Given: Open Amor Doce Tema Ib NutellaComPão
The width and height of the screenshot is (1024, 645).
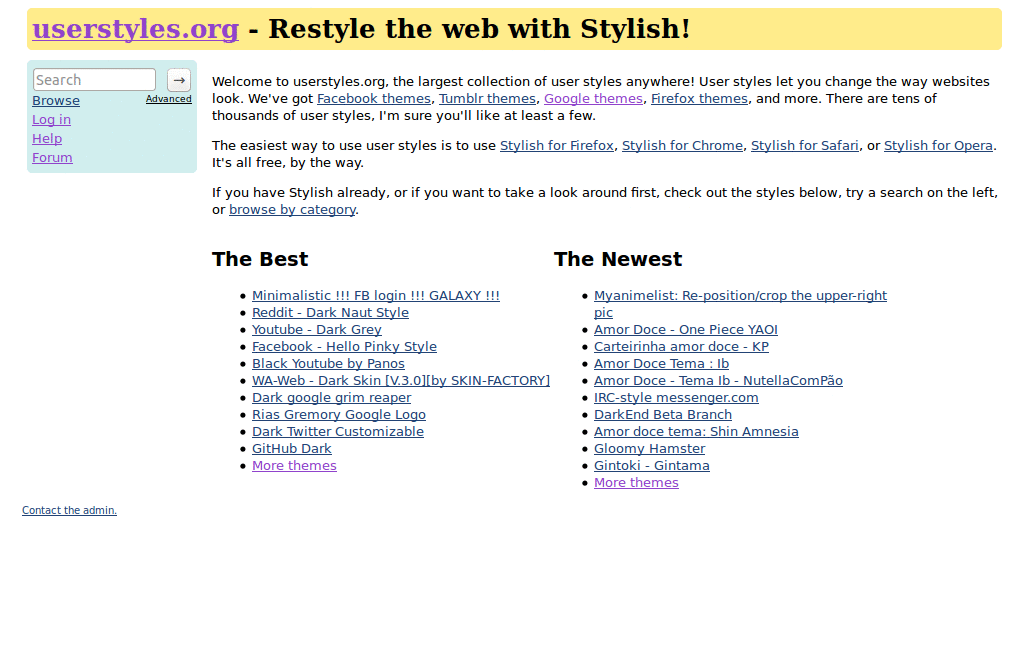Looking at the screenshot, I should coord(718,381).
